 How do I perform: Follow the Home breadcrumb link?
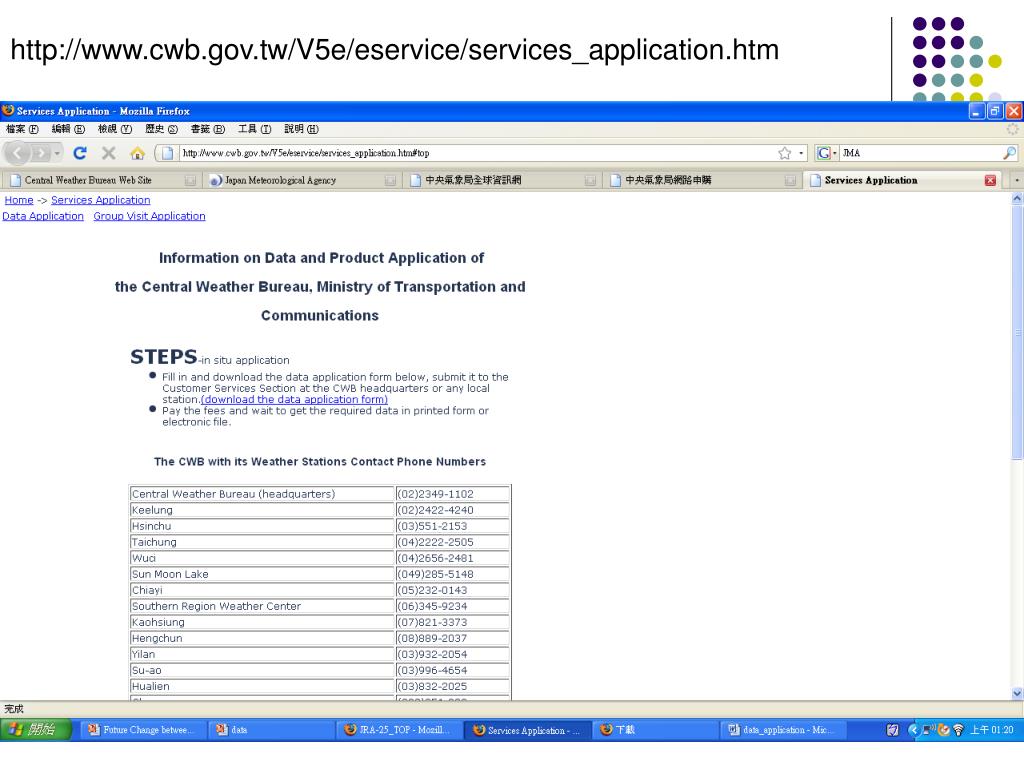coord(19,200)
